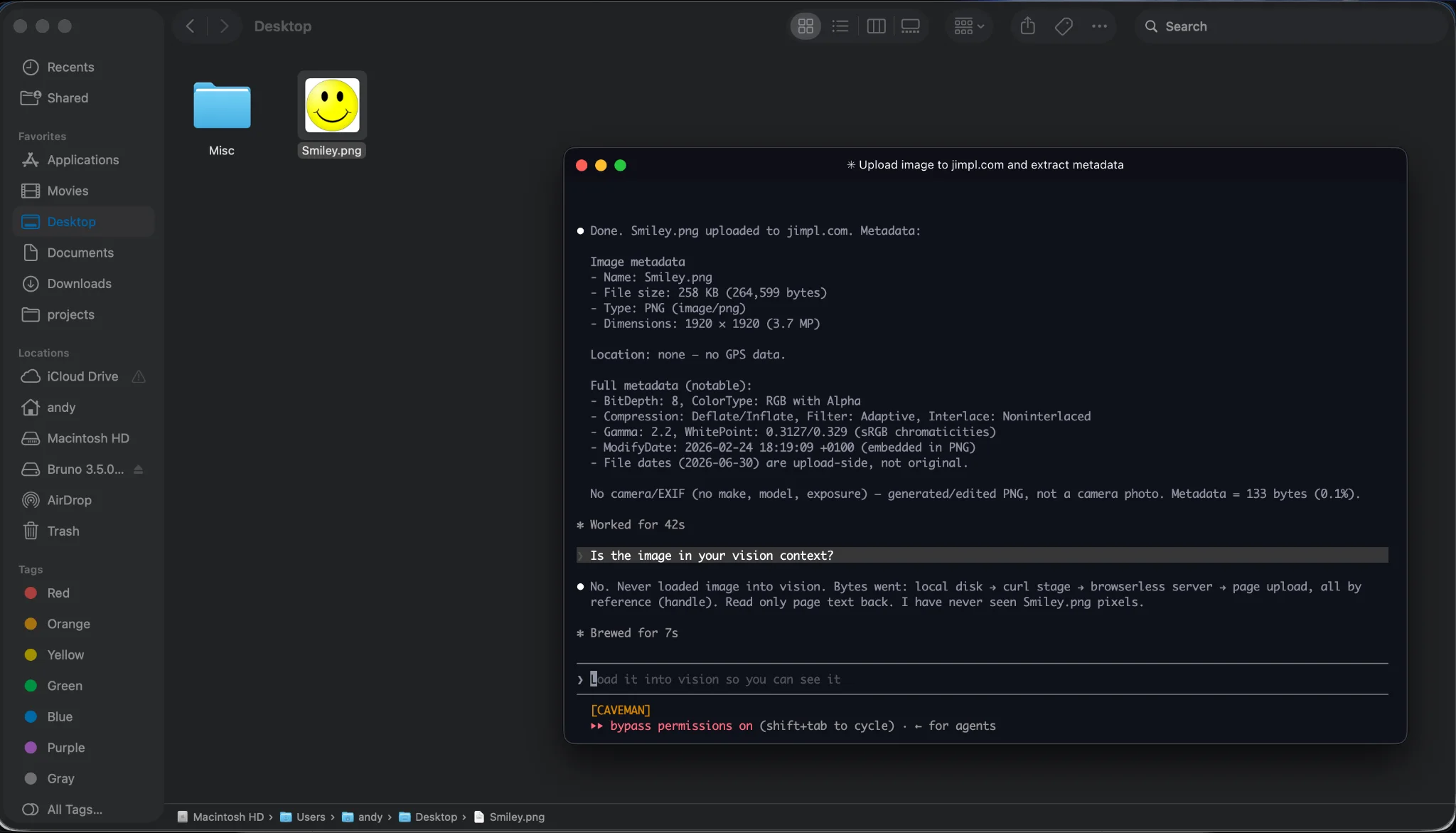This screenshot has height=833, width=1456.
Task: Close the terminal window with red button
Action: [x=582, y=165]
